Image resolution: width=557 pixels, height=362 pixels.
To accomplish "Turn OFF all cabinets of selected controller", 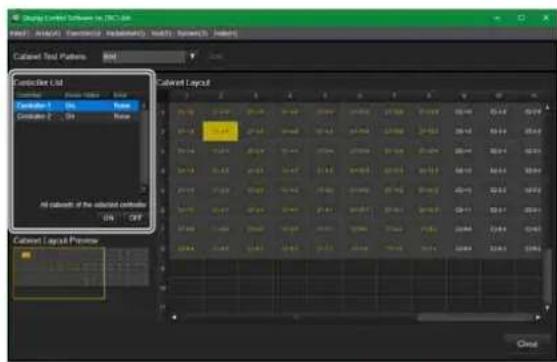I will click(135, 218).
